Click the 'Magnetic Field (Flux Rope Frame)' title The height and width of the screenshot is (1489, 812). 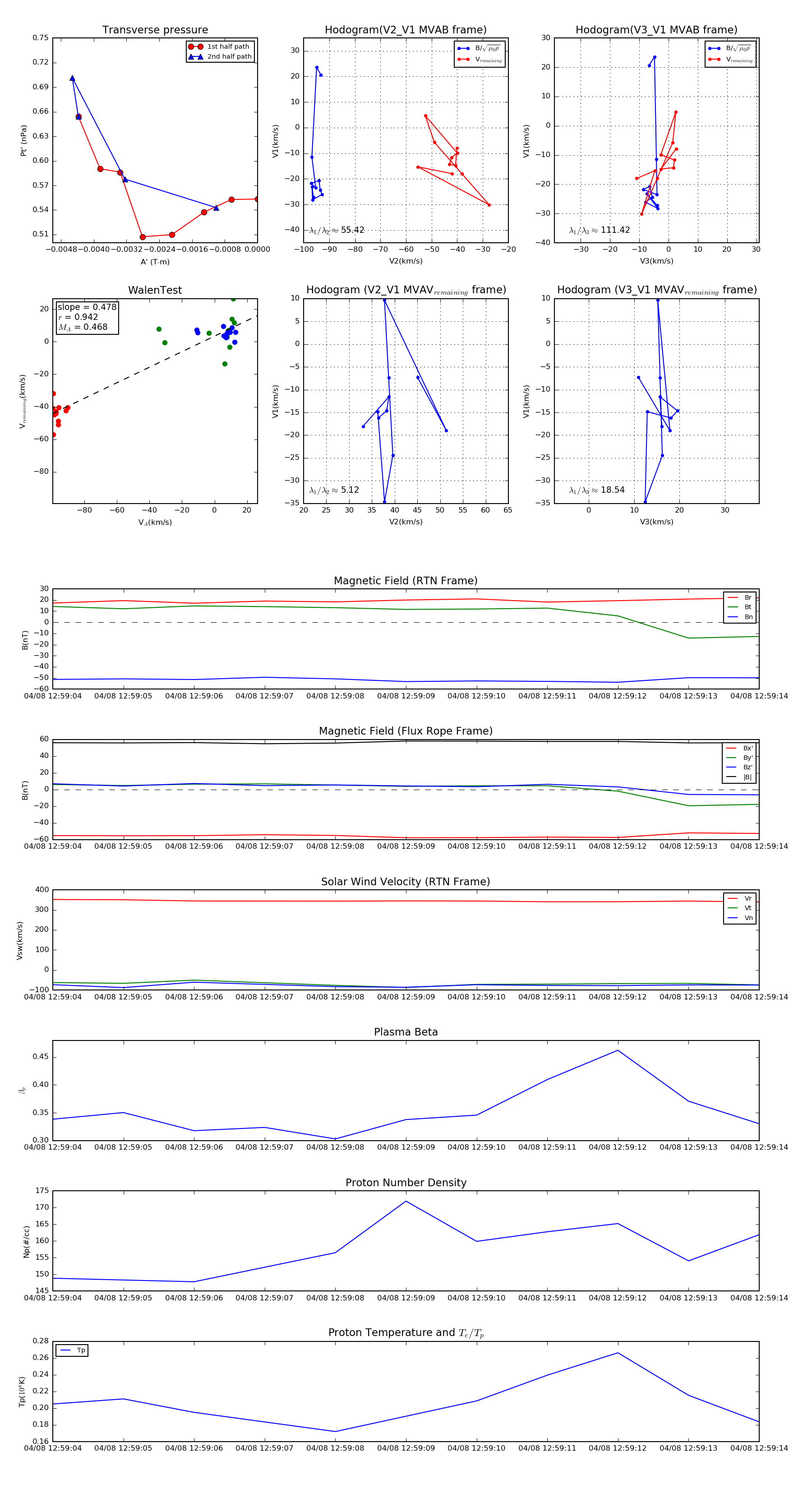point(406,731)
